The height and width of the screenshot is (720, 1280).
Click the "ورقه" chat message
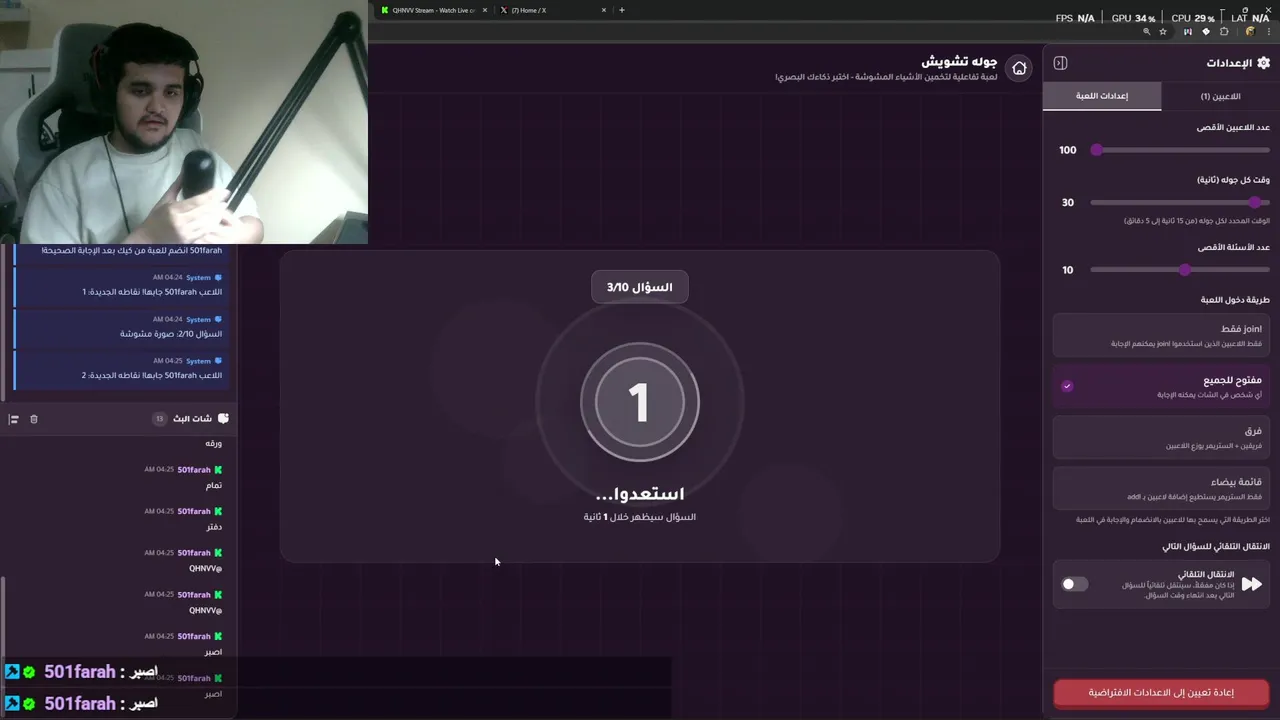[x=213, y=443]
